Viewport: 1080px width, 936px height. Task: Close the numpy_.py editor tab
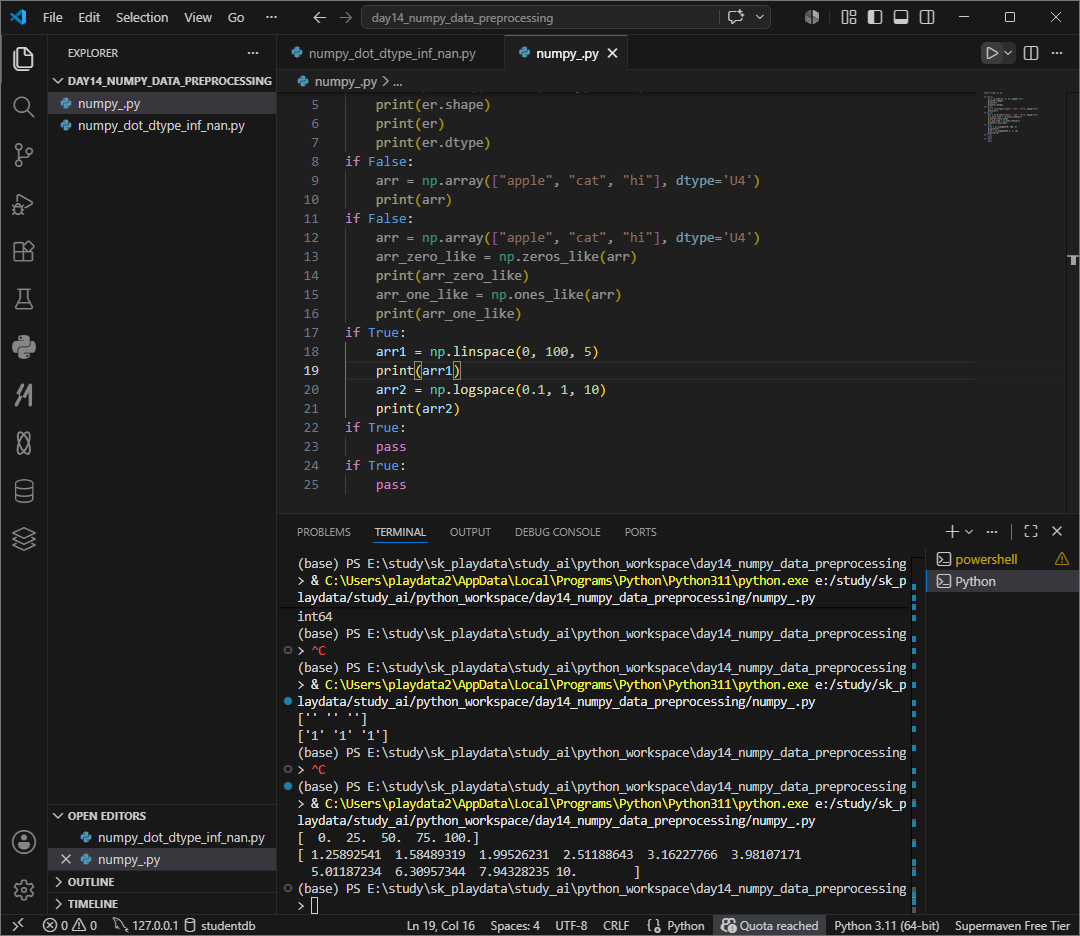click(612, 53)
